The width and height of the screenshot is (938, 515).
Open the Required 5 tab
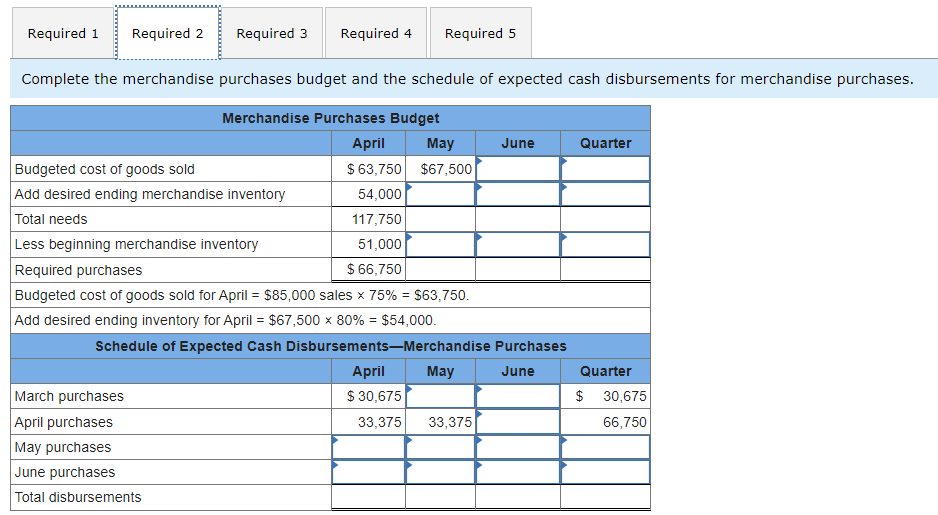tap(480, 33)
